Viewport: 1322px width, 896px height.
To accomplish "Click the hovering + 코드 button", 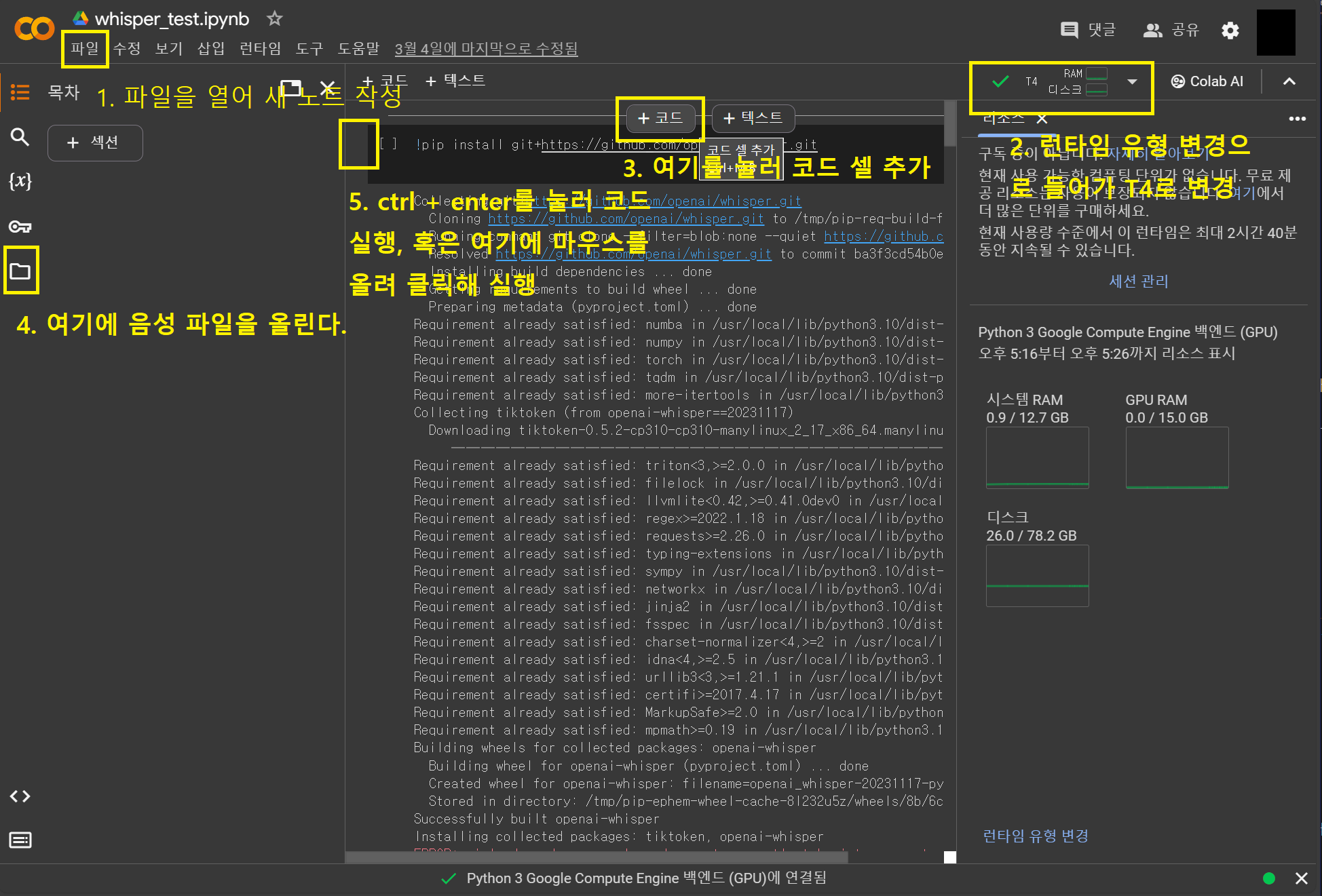I will (660, 118).
